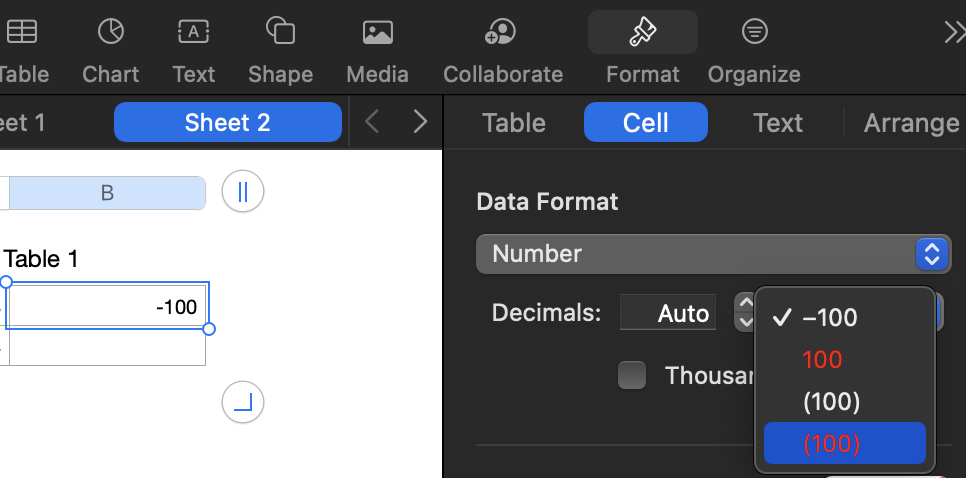The height and width of the screenshot is (478, 966).
Task: Select the Sheet 2 tab
Action: tap(227, 123)
